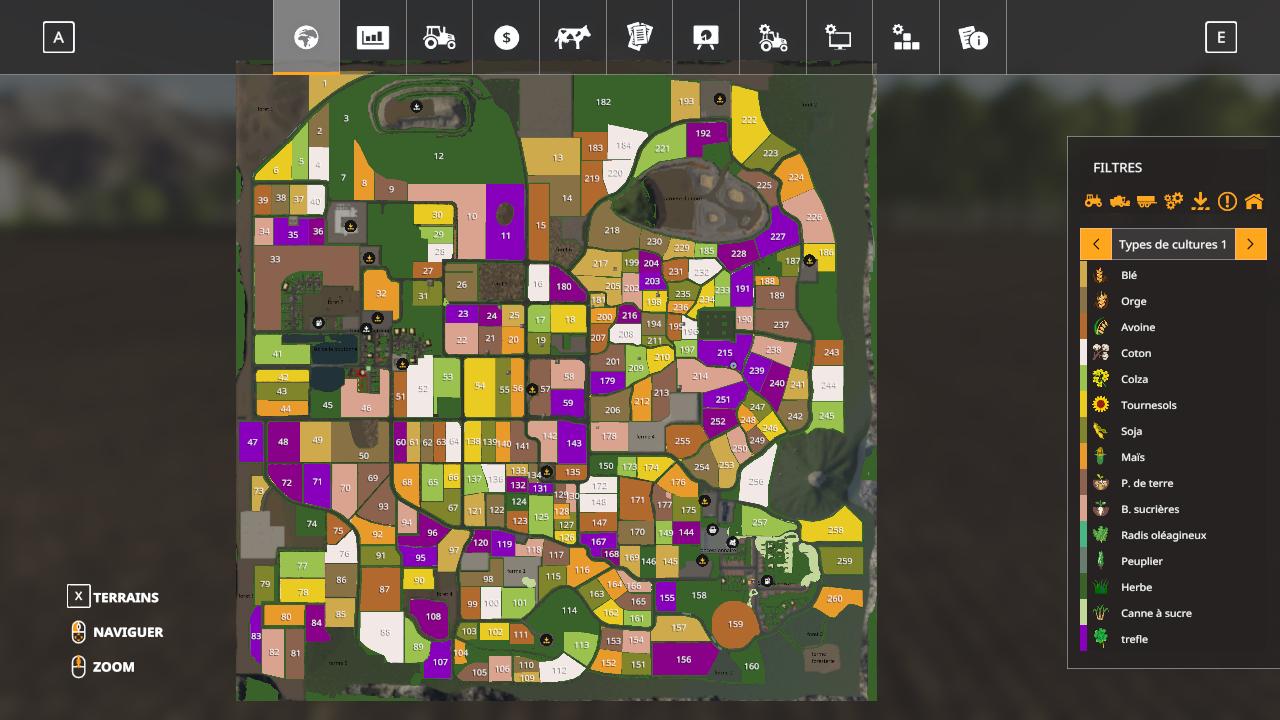Toggle trefle crop in legend
1280x720 pixels.
pos(1173,639)
